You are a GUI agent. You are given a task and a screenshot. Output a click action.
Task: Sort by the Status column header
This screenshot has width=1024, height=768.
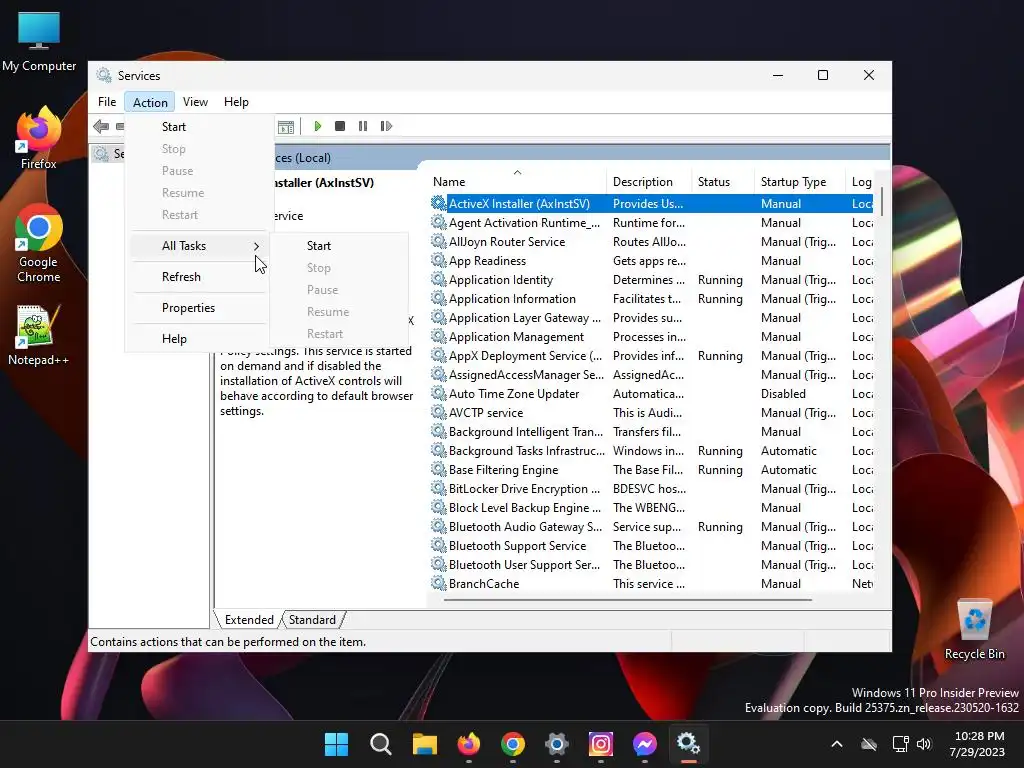(x=723, y=182)
